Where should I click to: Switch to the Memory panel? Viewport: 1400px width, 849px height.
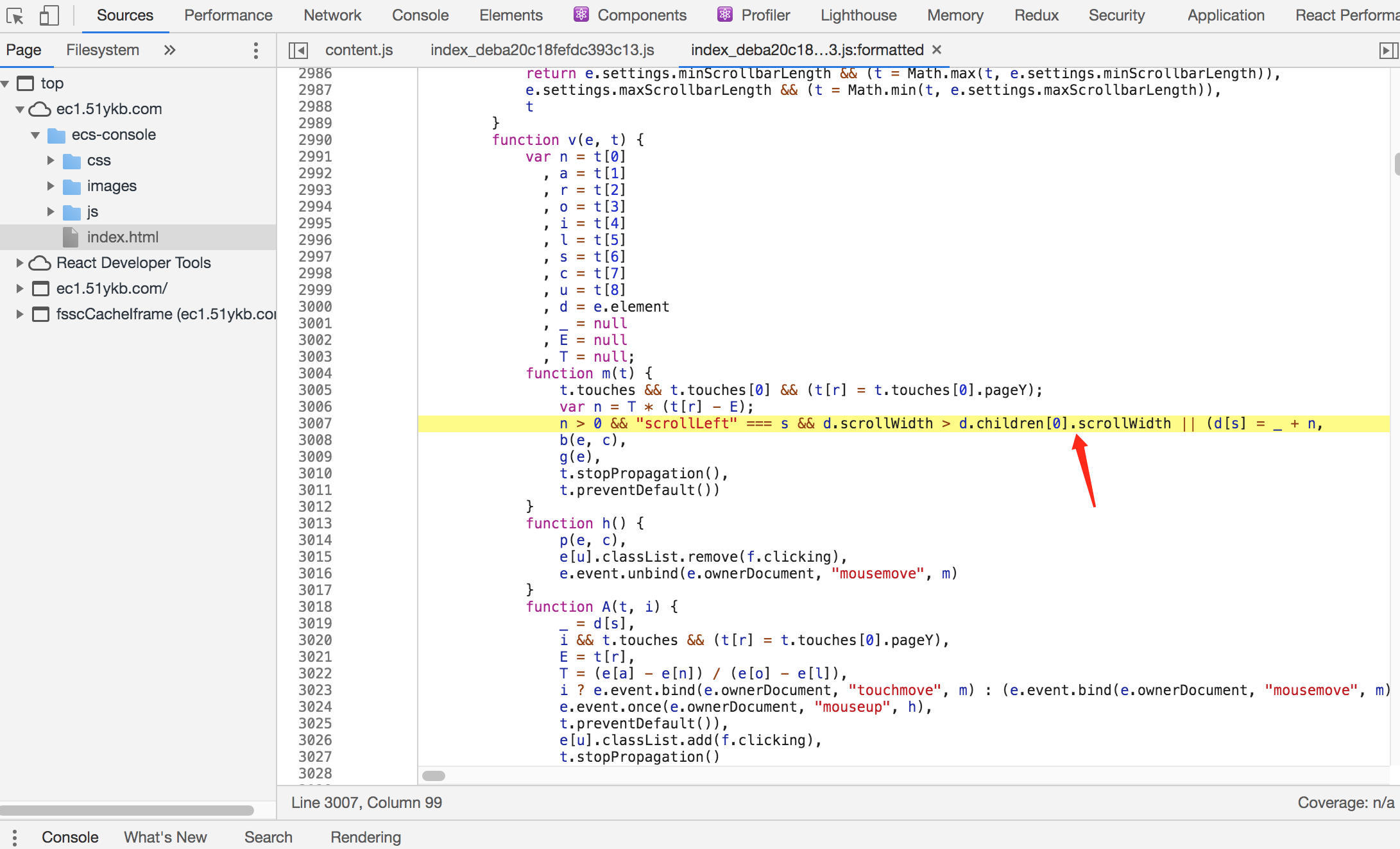pyautogui.click(x=955, y=15)
